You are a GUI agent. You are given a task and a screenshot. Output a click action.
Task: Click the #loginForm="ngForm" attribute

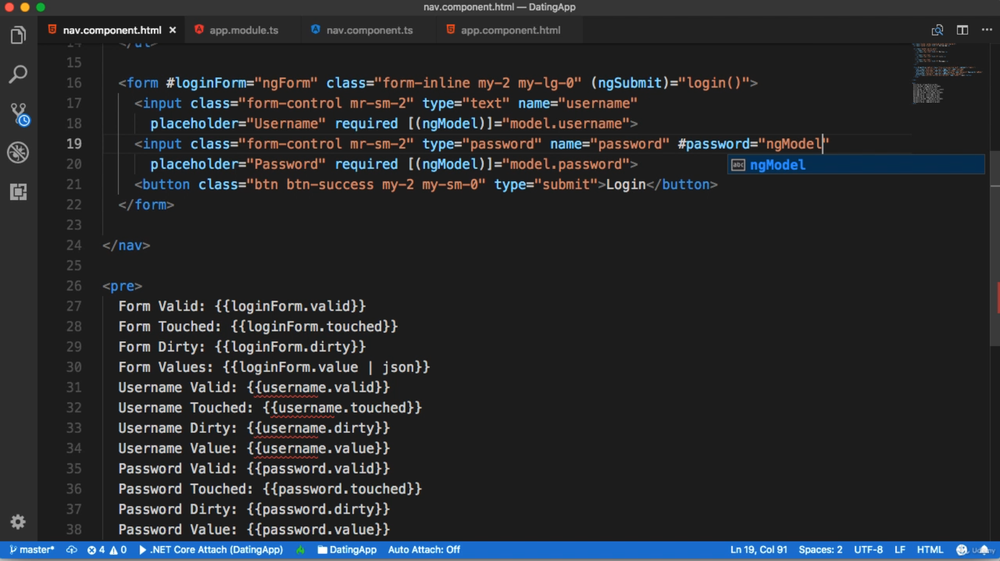(242, 83)
